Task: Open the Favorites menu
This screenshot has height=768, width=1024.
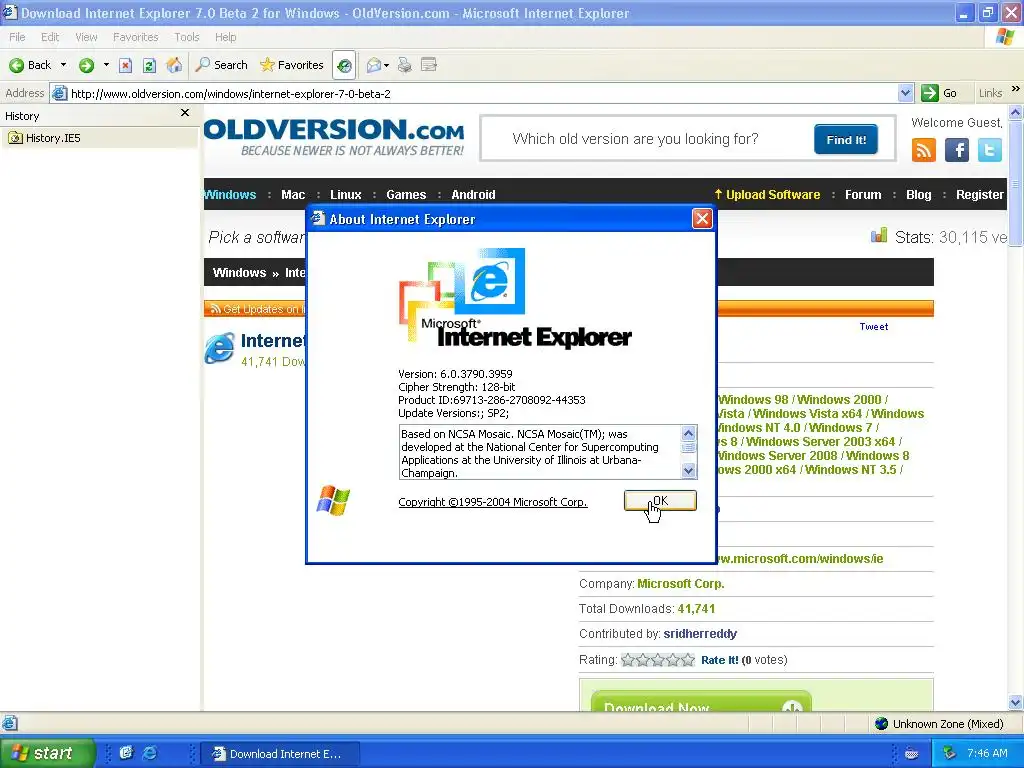Action: coord(135,37)
